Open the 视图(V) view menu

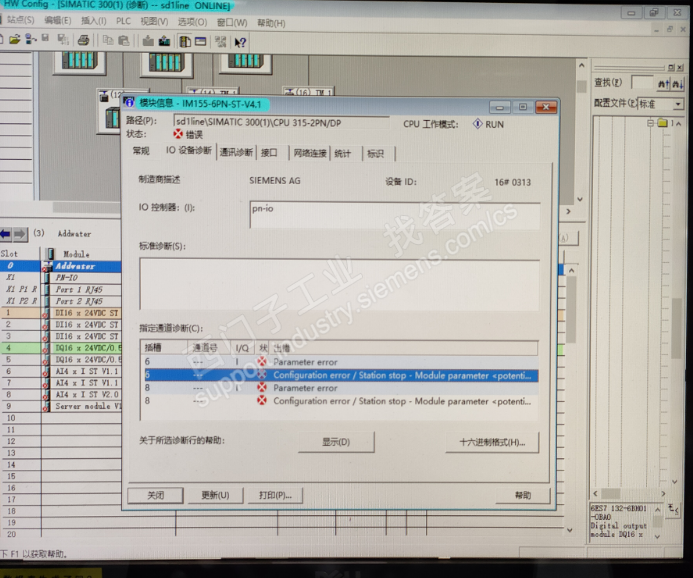154,22
